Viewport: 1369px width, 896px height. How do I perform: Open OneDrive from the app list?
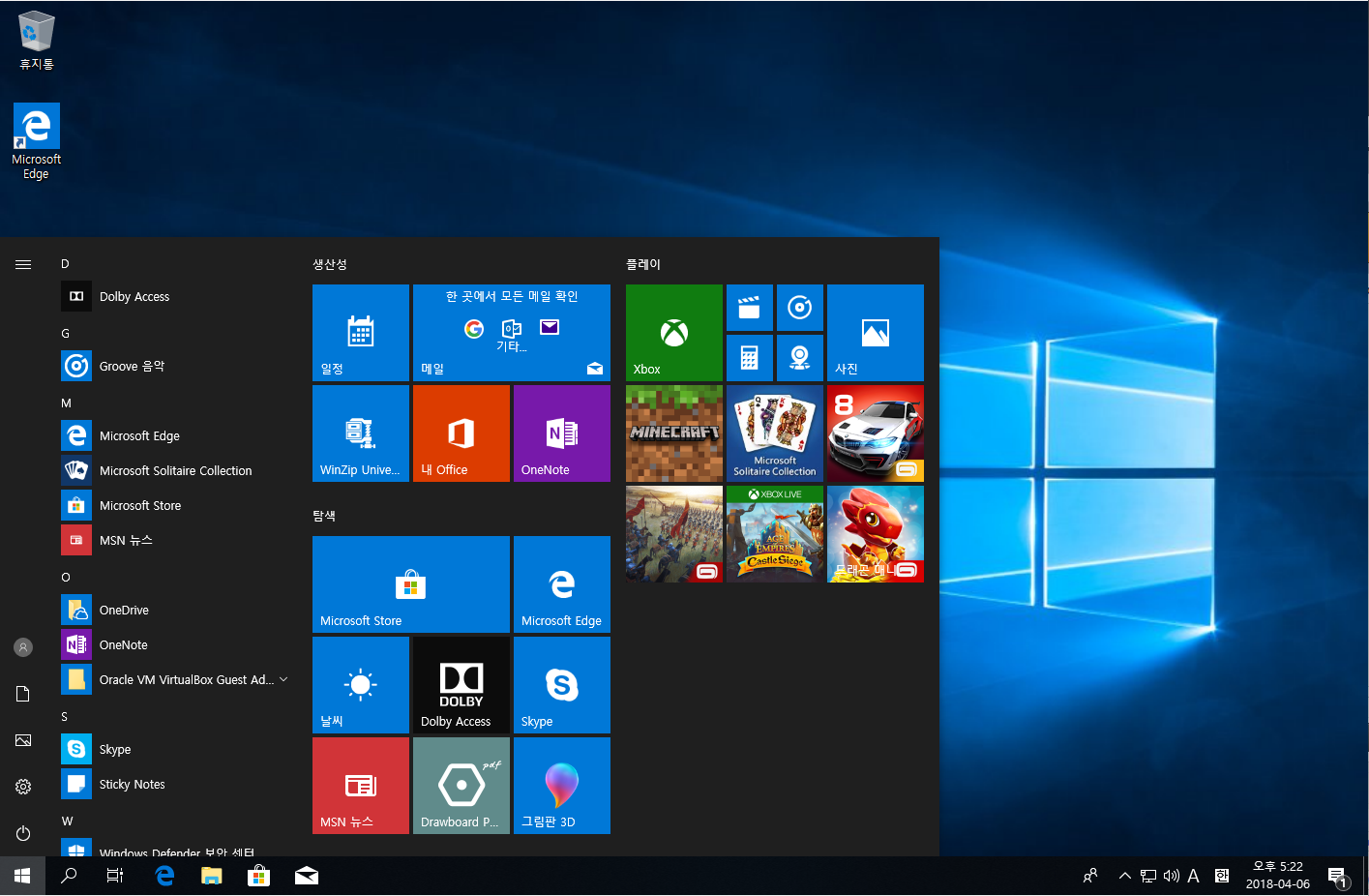click(x=175, y=611)
